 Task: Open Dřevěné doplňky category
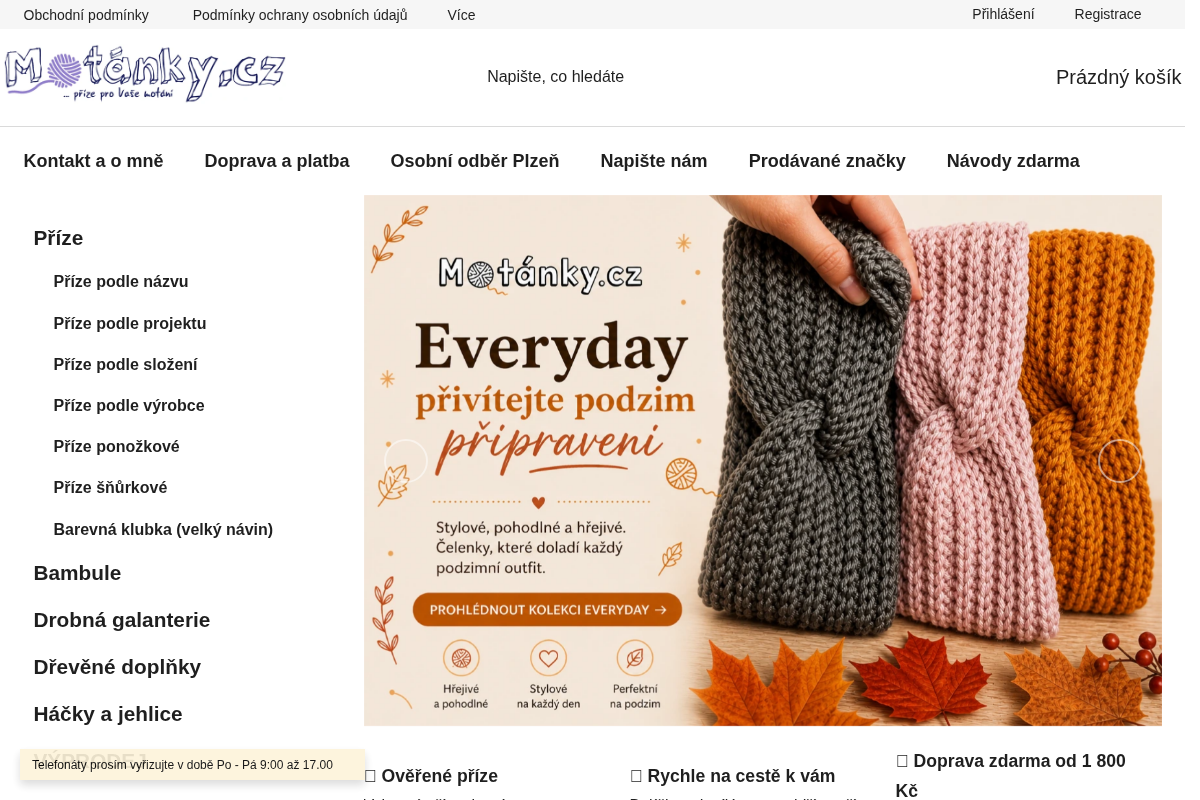tap(117, 667)
